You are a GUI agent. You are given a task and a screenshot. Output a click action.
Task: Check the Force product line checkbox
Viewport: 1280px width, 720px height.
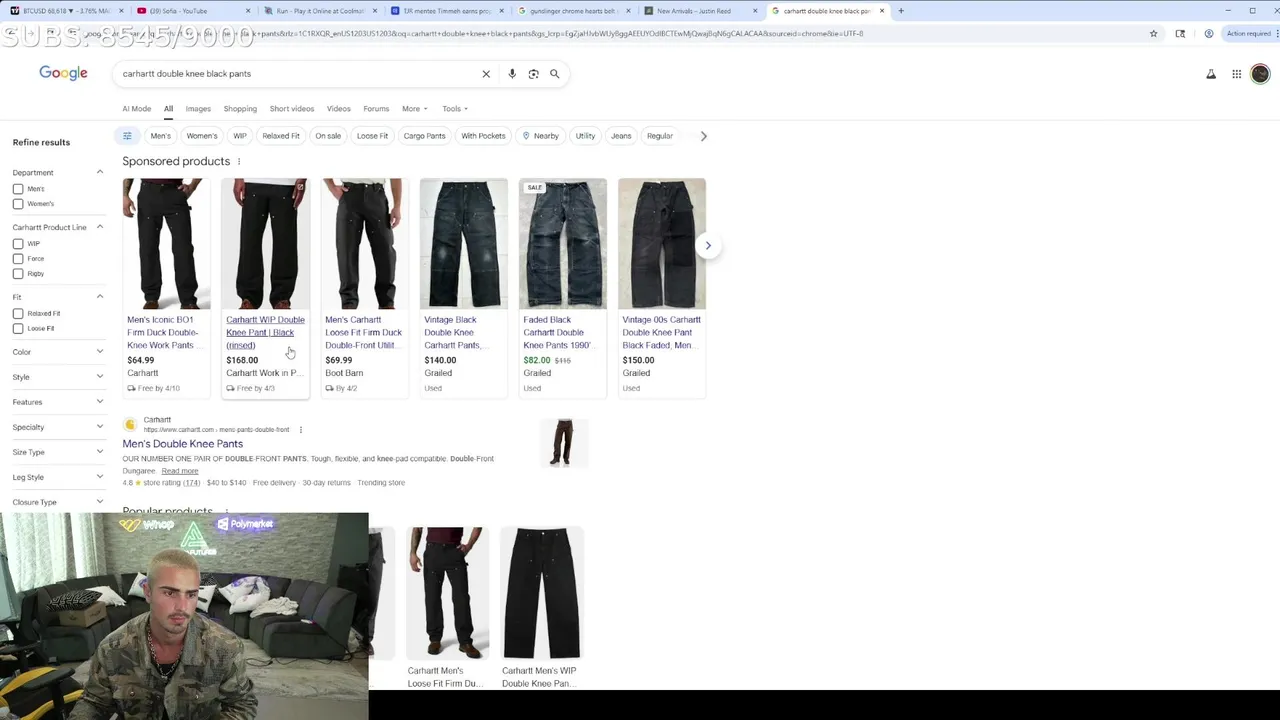(18, 259)
